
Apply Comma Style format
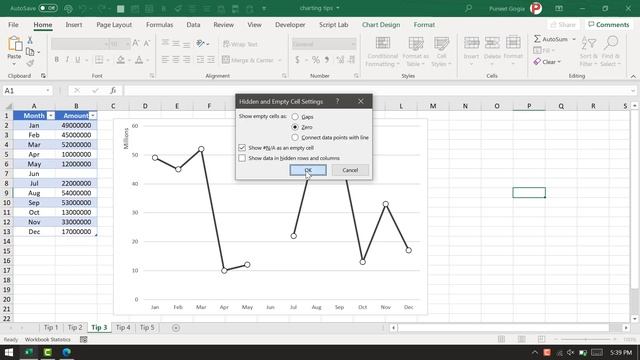pos(327,60)
